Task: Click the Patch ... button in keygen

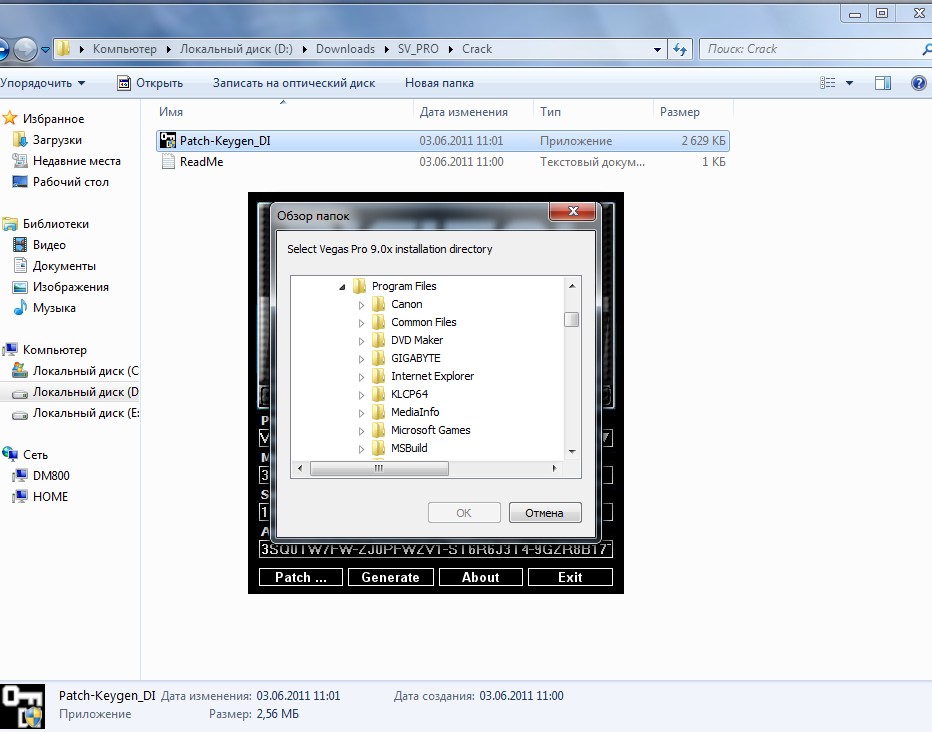Action: (x=301, y=577)
